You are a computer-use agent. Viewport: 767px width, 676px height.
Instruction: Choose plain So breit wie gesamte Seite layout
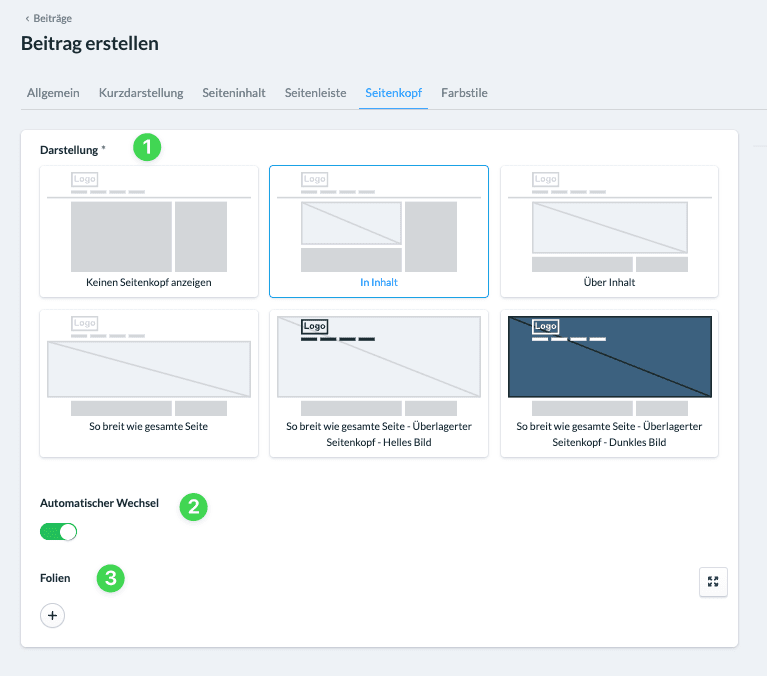149,383
